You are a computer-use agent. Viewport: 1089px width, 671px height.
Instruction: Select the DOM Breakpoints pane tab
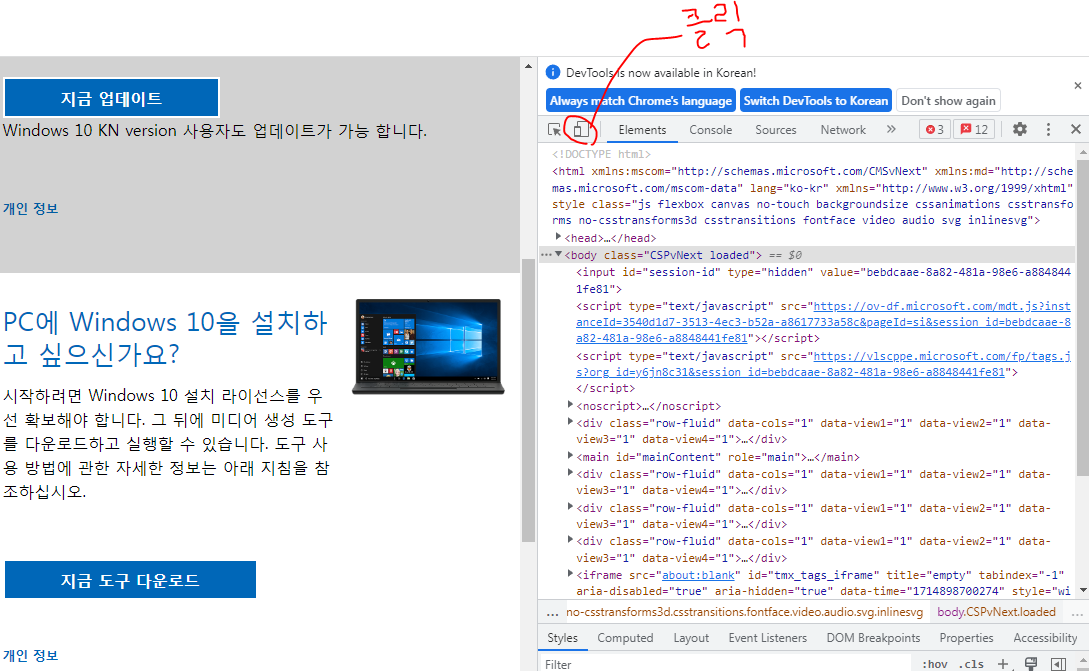pyautogui.click(x=873, y=638)
